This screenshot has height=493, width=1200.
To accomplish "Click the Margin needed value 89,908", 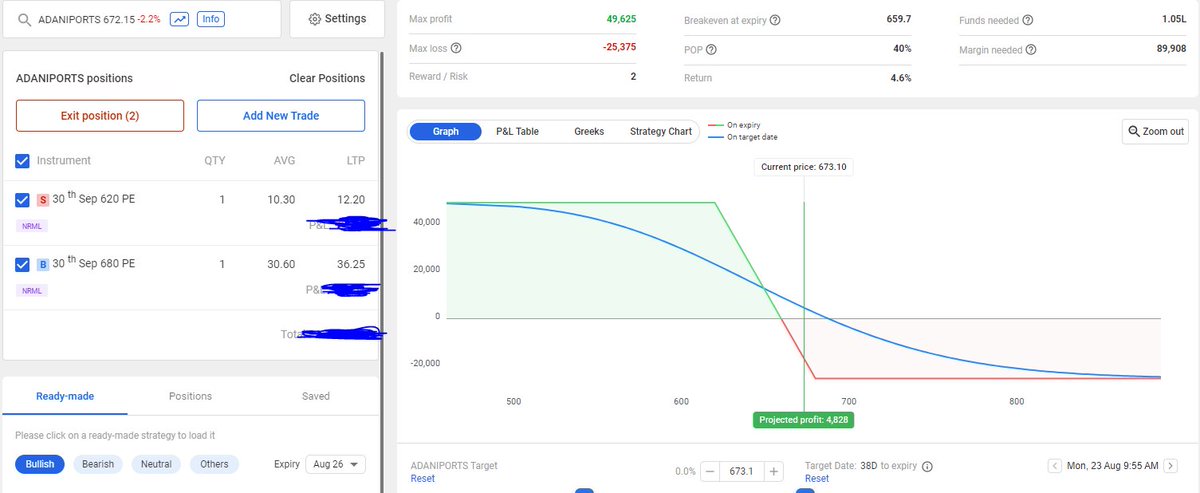I will coord(1170,49).
